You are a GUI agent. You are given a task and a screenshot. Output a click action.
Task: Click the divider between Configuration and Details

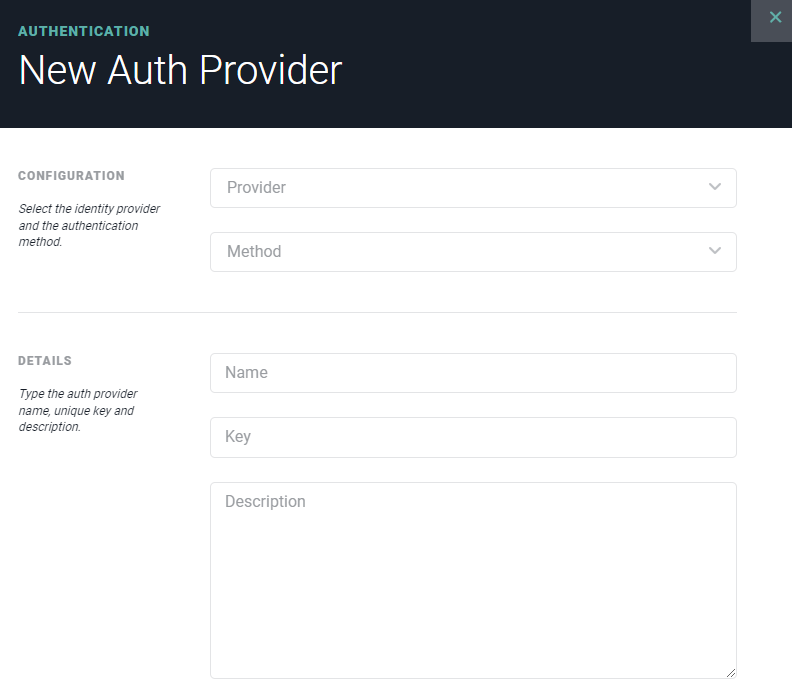click(377, 312)
